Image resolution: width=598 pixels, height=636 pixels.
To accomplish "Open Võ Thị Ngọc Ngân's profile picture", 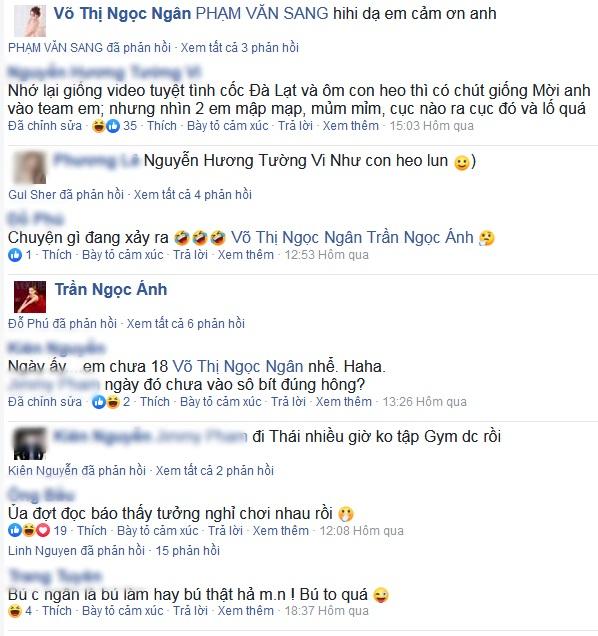I will click(30, 21).
